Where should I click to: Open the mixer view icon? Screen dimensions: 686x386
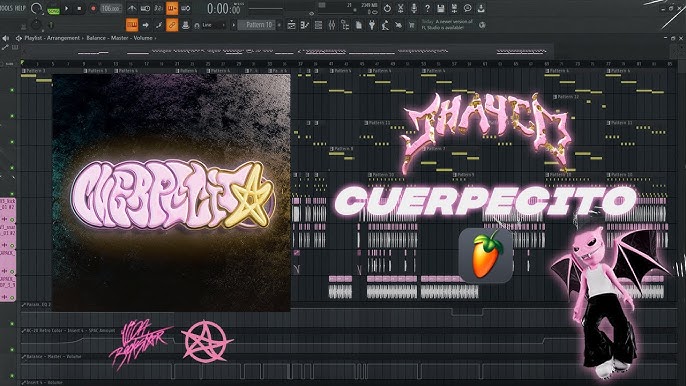332,25
